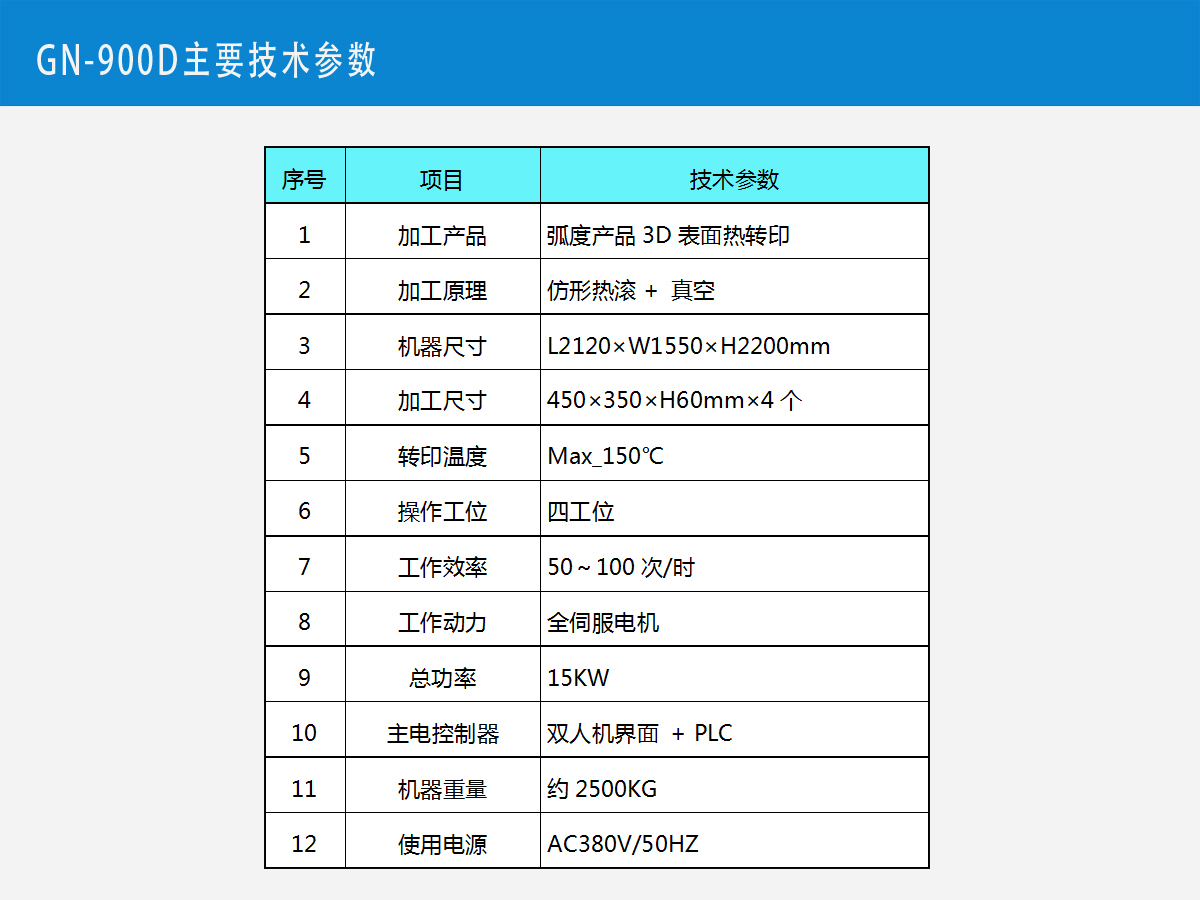Click row number 2 cell
Screen dimensions: 1200x900
click(305, 287)
